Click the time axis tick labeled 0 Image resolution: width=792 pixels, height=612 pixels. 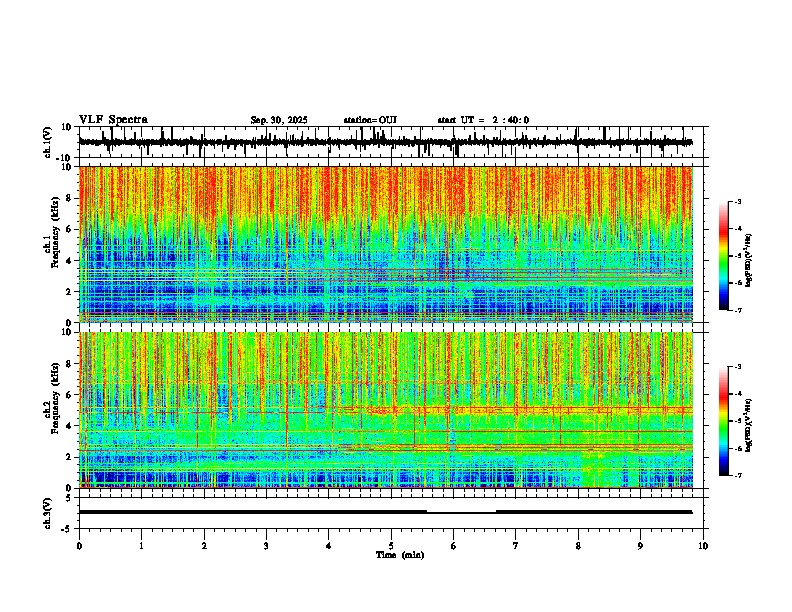point(79,546)
